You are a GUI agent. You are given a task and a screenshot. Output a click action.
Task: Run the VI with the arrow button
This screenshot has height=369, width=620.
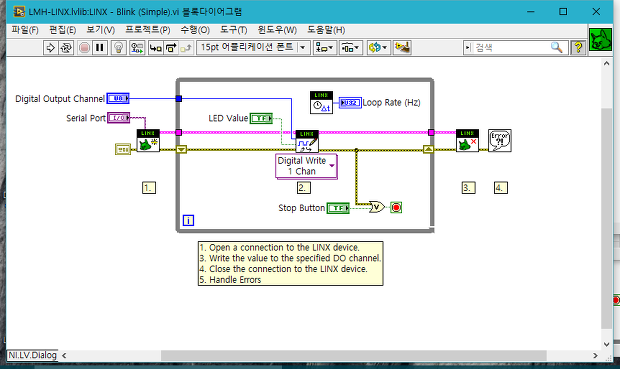pyautogui.click(x=51, y=48)
